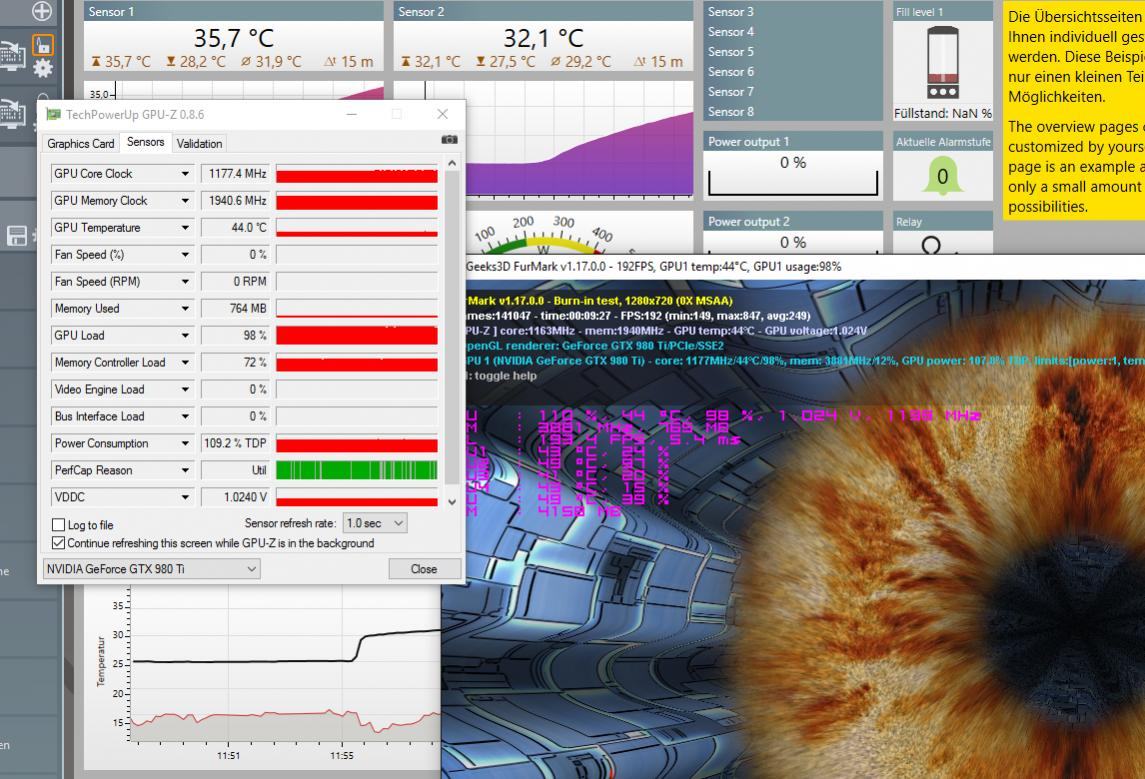This screenshot has width=1145, height=779.
Task: Click the Aktuelle Alarmstufe header
Action: [943, 142]
